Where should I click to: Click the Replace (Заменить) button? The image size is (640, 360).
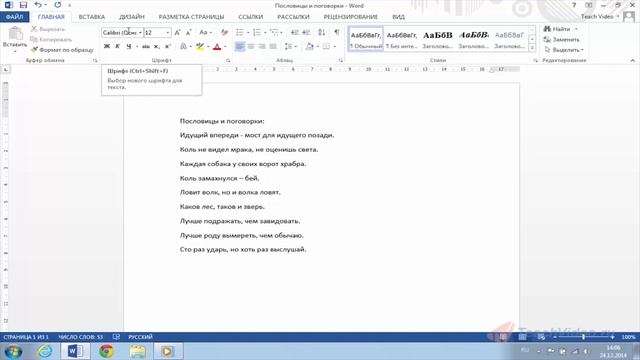tap(562, 40)
